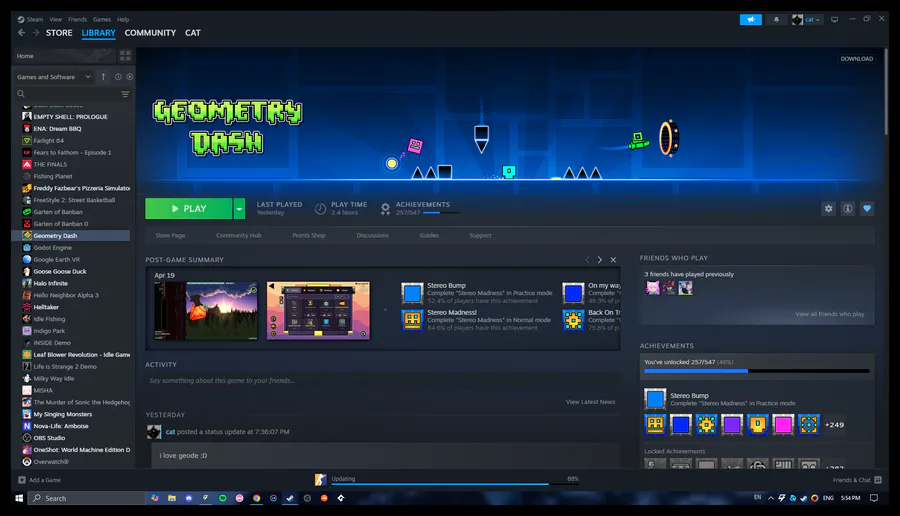Viewport: 900px width, 516px height.
Task: Click the Home button in library sidebar
Action: [x=64, y=56]
